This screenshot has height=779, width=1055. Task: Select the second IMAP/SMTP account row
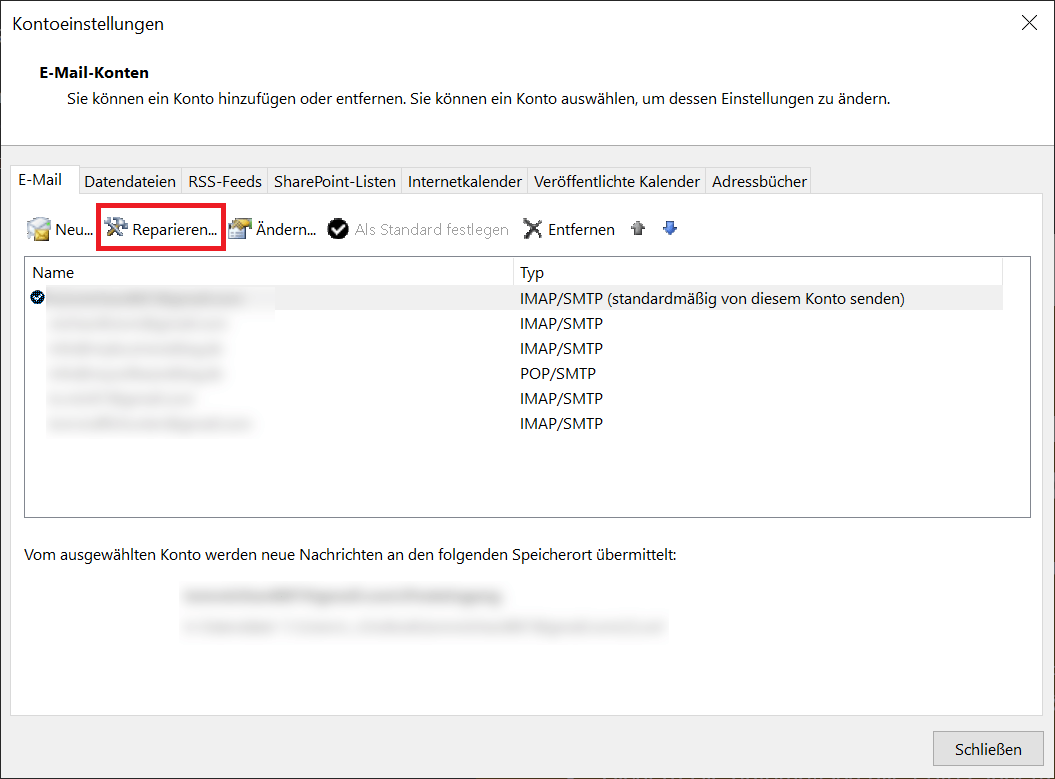(x=515, y=324)
